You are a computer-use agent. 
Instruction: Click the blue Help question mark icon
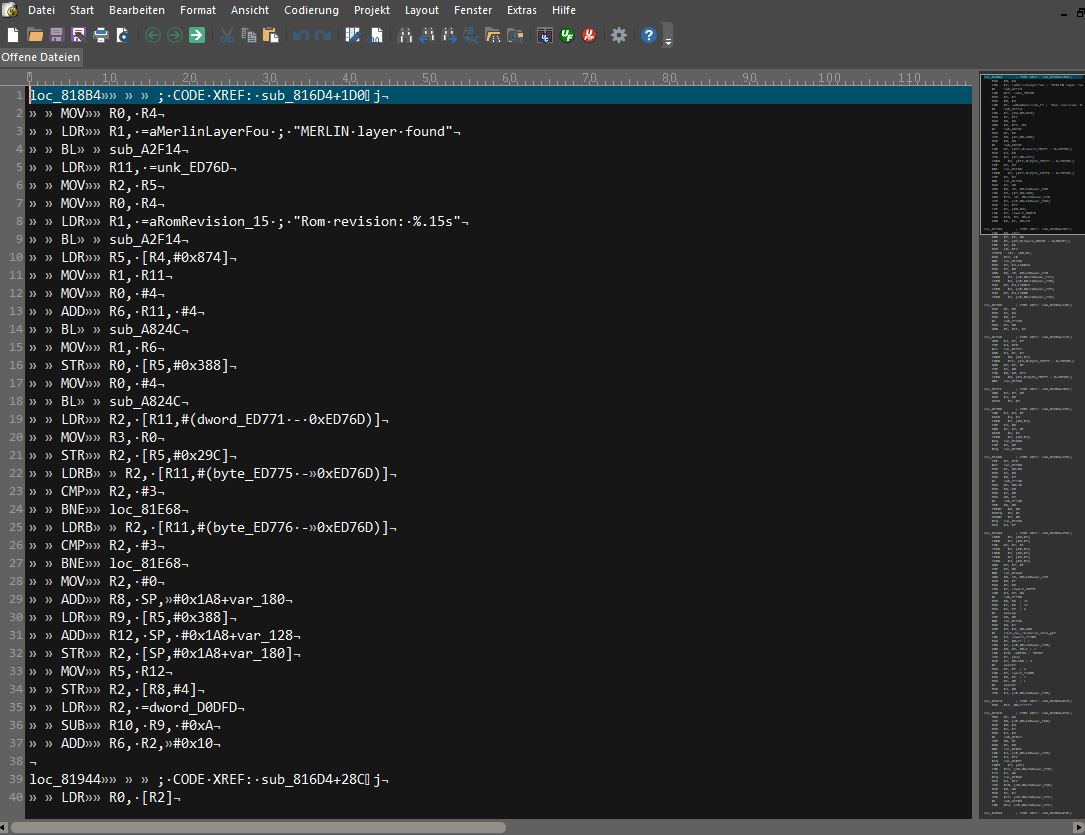point(648,35)
